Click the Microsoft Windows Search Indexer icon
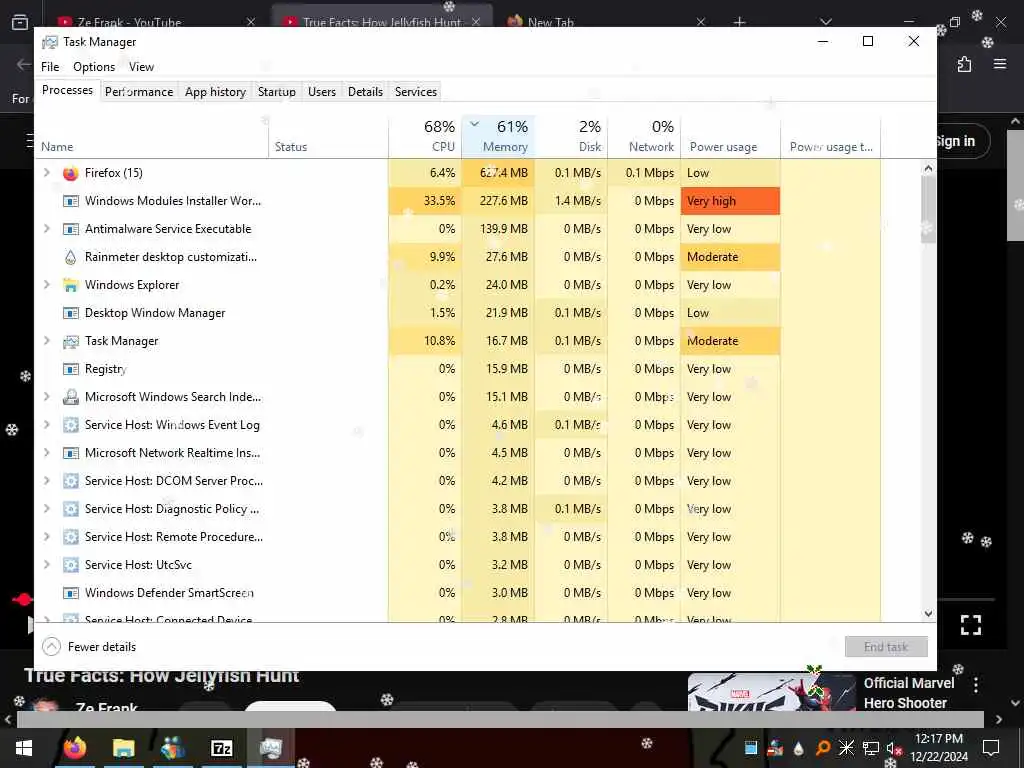 71,397
